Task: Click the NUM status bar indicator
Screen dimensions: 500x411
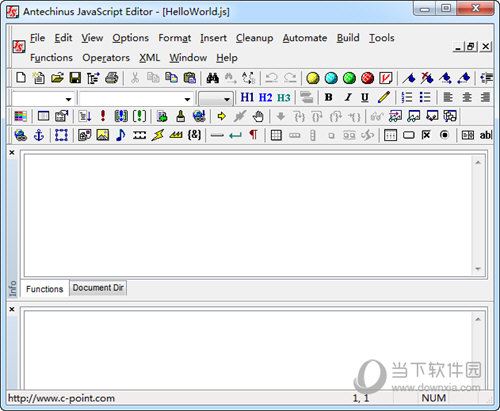Action: coord(433,398)
